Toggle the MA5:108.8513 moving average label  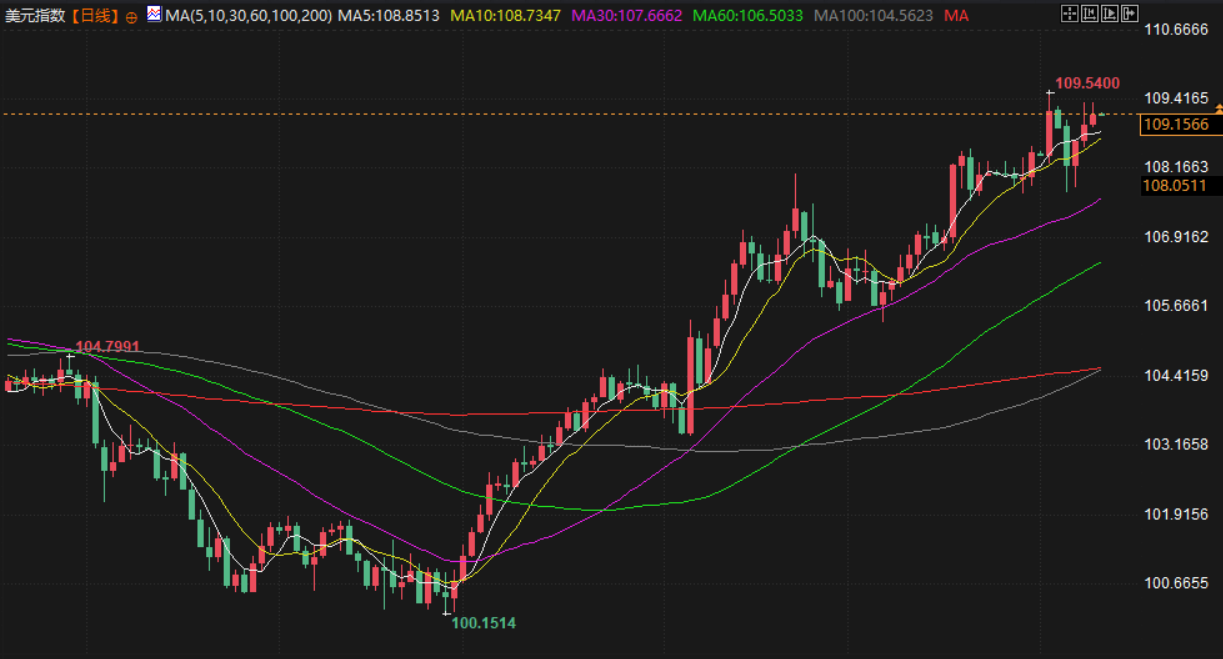click(388, 16)
